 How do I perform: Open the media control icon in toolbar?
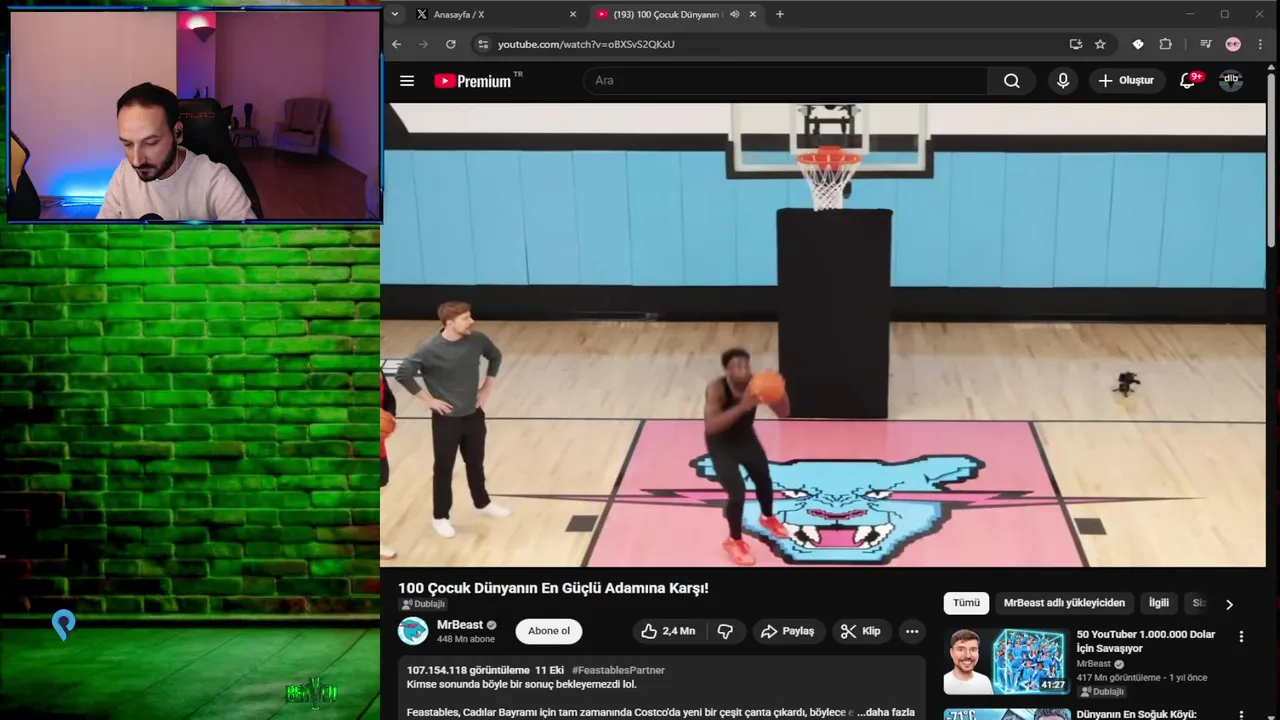1206,44
